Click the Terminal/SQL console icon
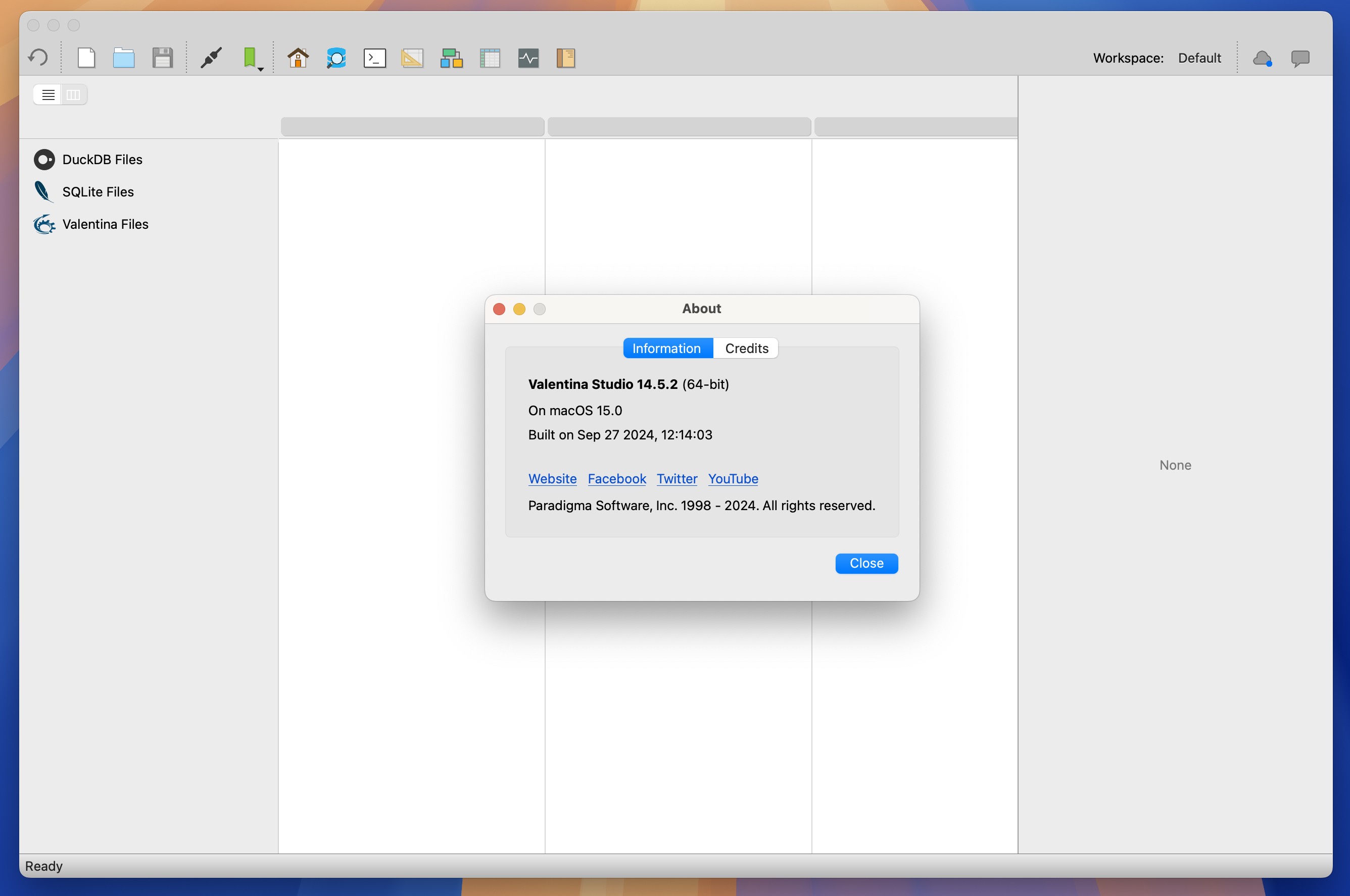Screen dimensions: 1350x896 375,57
